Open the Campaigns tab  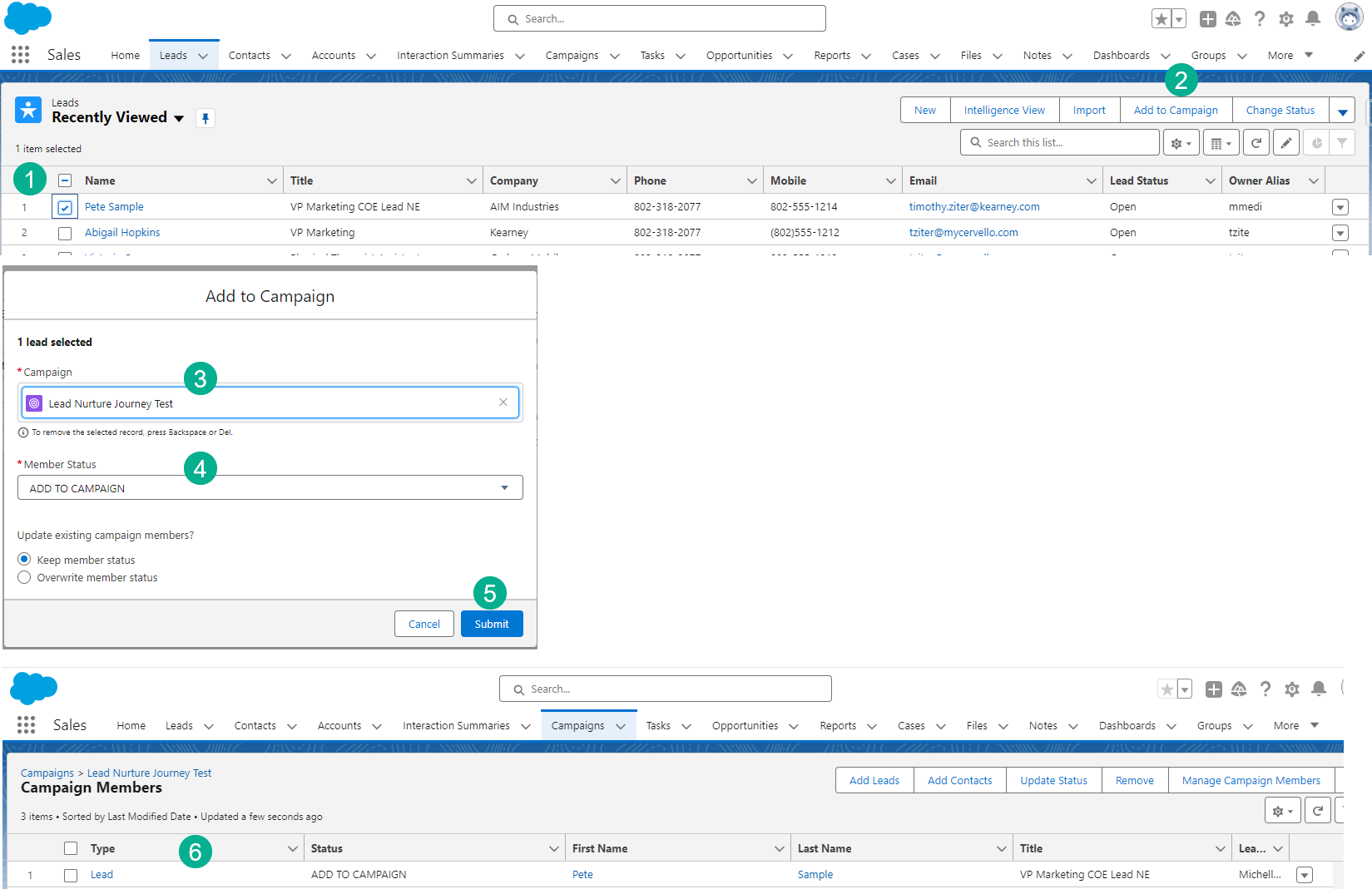tap(572, 55)
